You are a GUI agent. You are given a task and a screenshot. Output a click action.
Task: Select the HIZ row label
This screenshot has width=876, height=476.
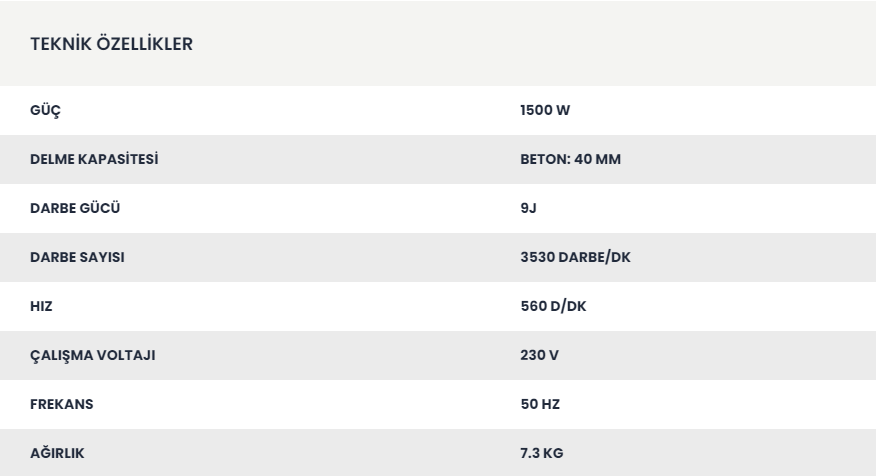[x=41, y=306]
